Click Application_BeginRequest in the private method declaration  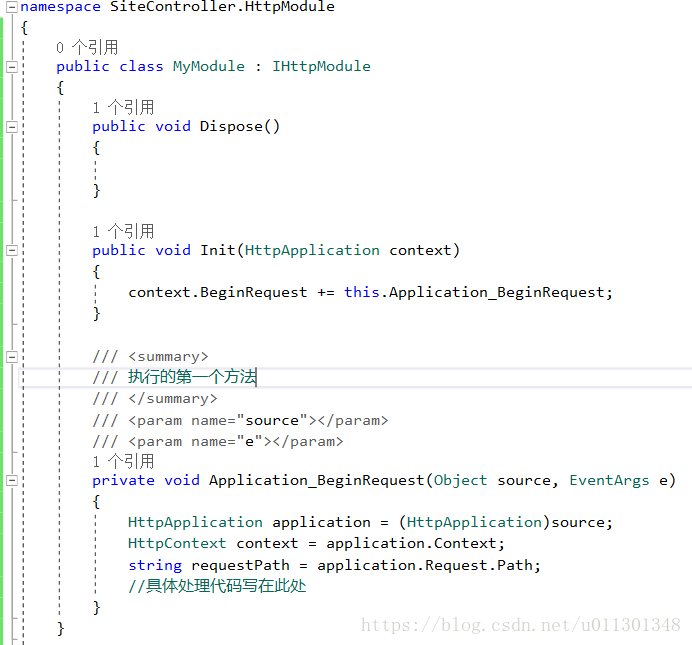(316, 480)
